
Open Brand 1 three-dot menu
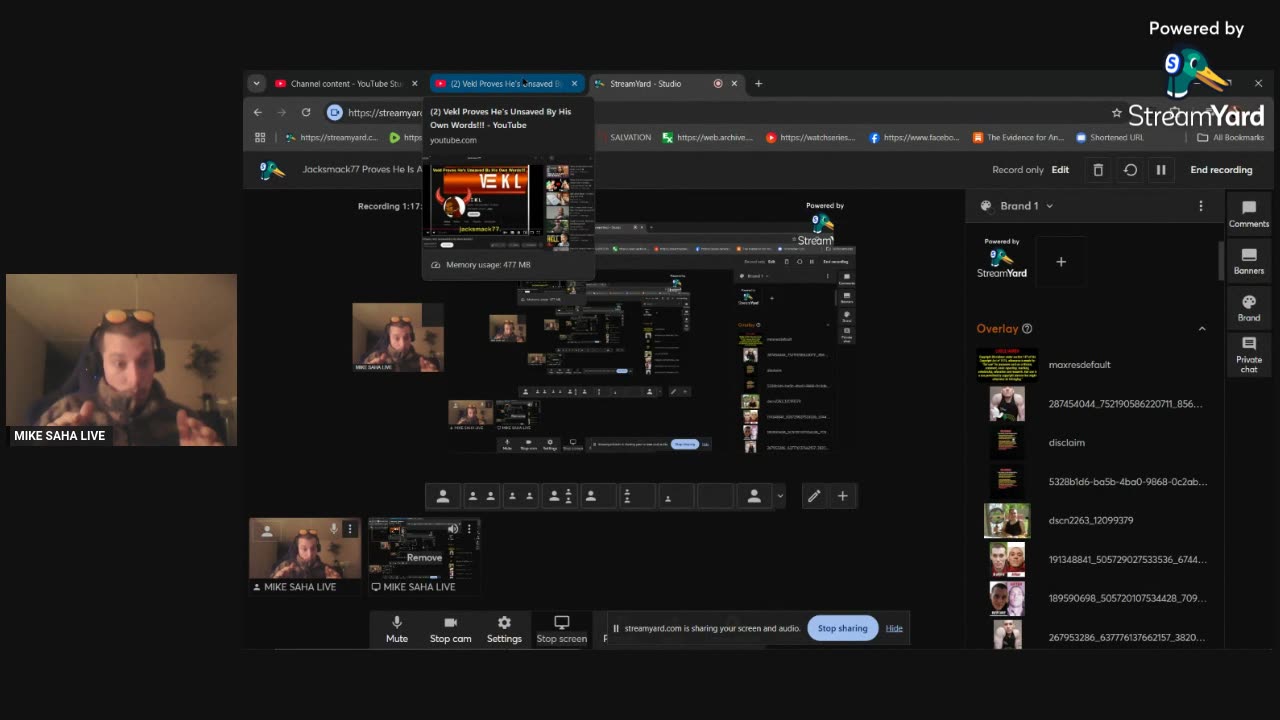(x=1201, y=206)
